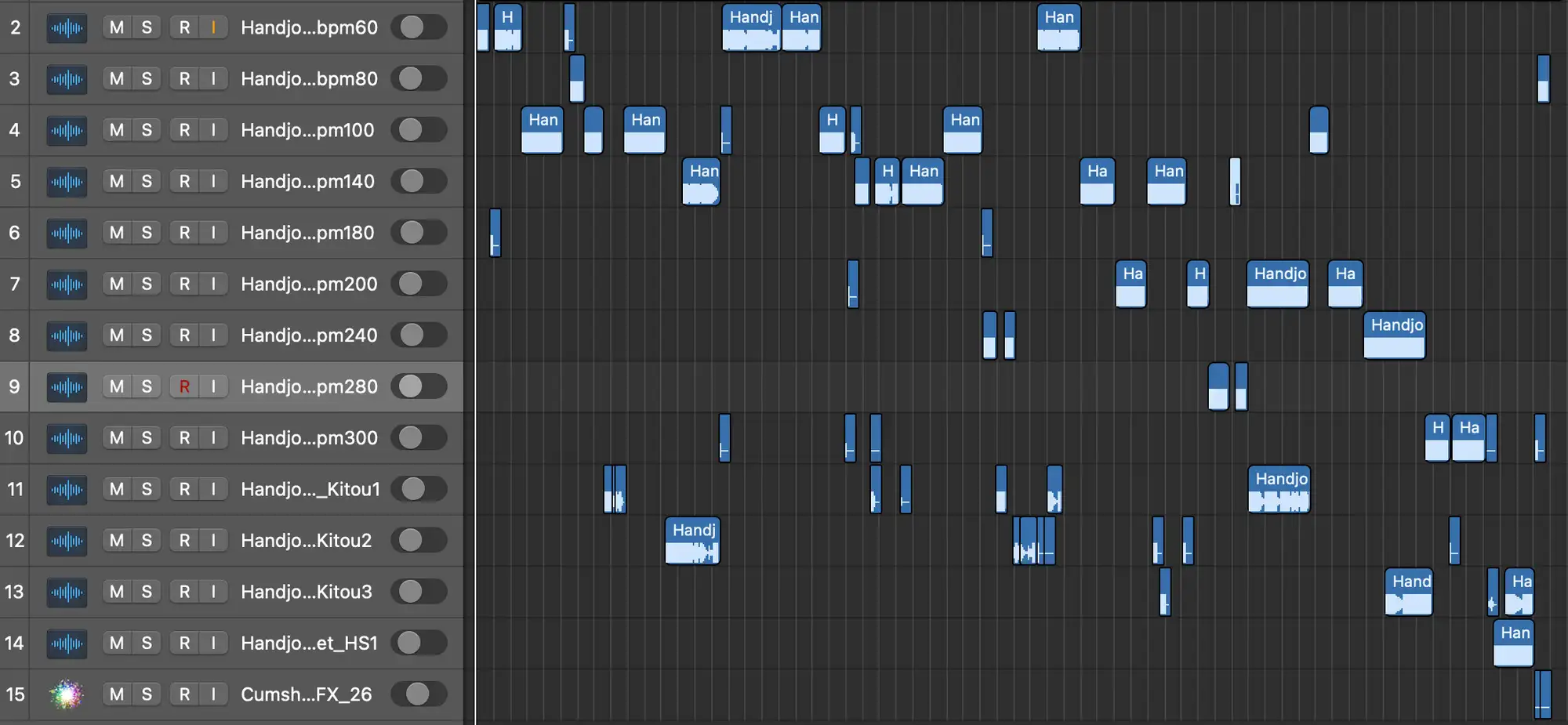1568x725 pixels.
Task: Toggle input monitoring on Handjo...bpm60 track
Action: coord(213,27)
